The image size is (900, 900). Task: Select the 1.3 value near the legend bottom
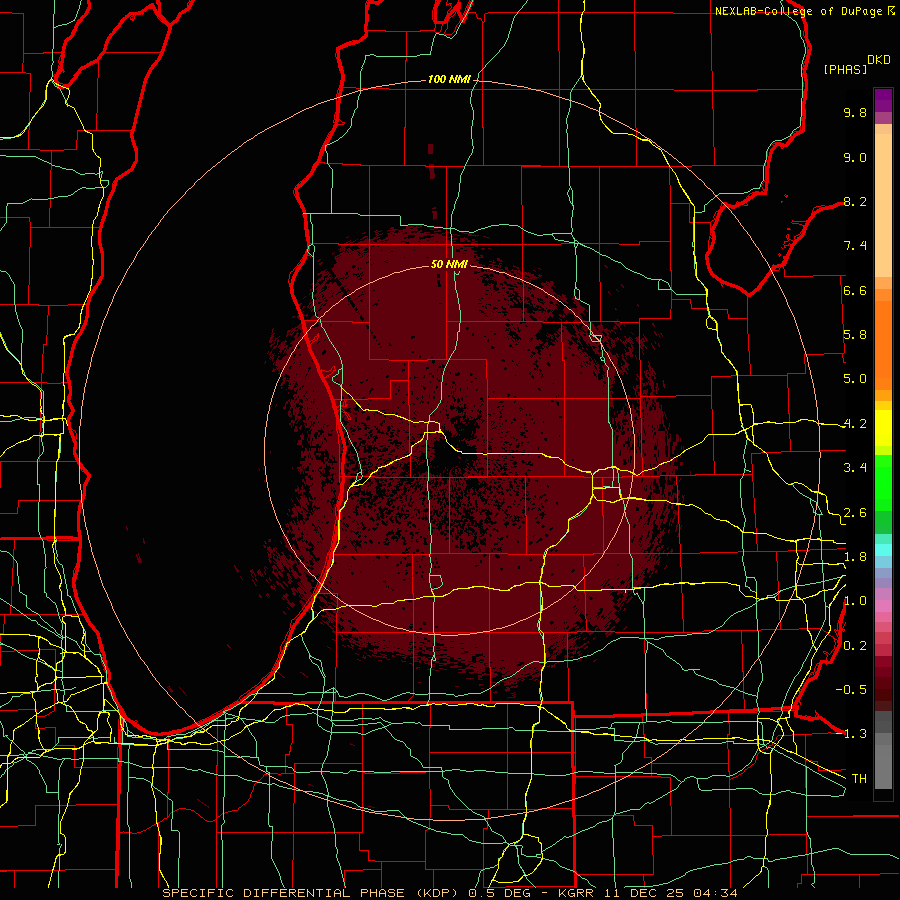tap(855, 734)
